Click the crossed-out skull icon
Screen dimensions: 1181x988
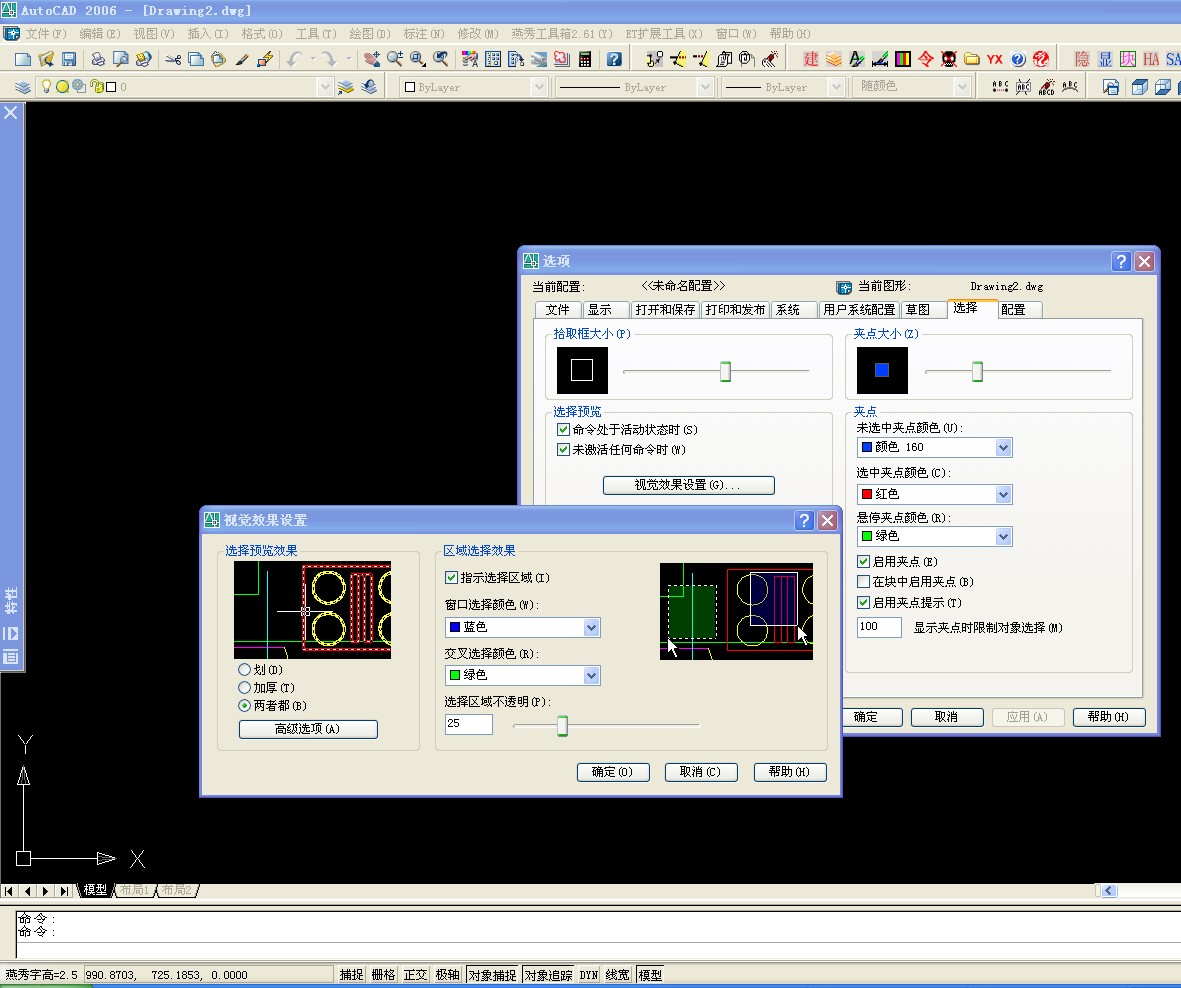tap(949, 59)
